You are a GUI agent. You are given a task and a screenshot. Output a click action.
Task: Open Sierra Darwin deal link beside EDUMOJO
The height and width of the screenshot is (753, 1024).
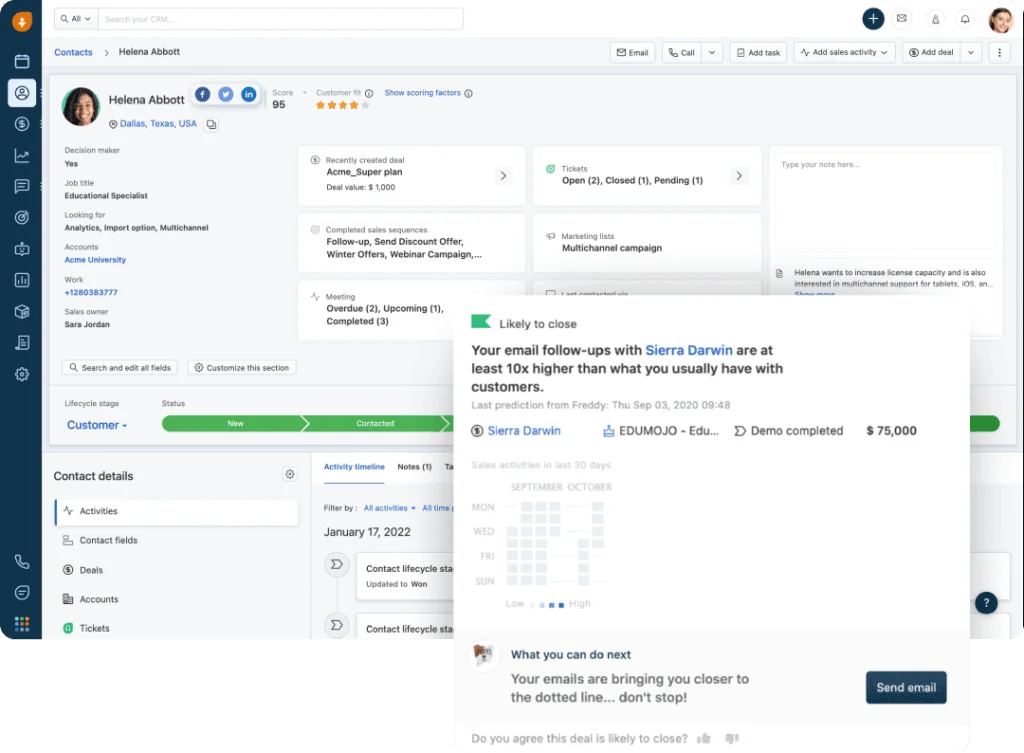[x=524, y=431]
